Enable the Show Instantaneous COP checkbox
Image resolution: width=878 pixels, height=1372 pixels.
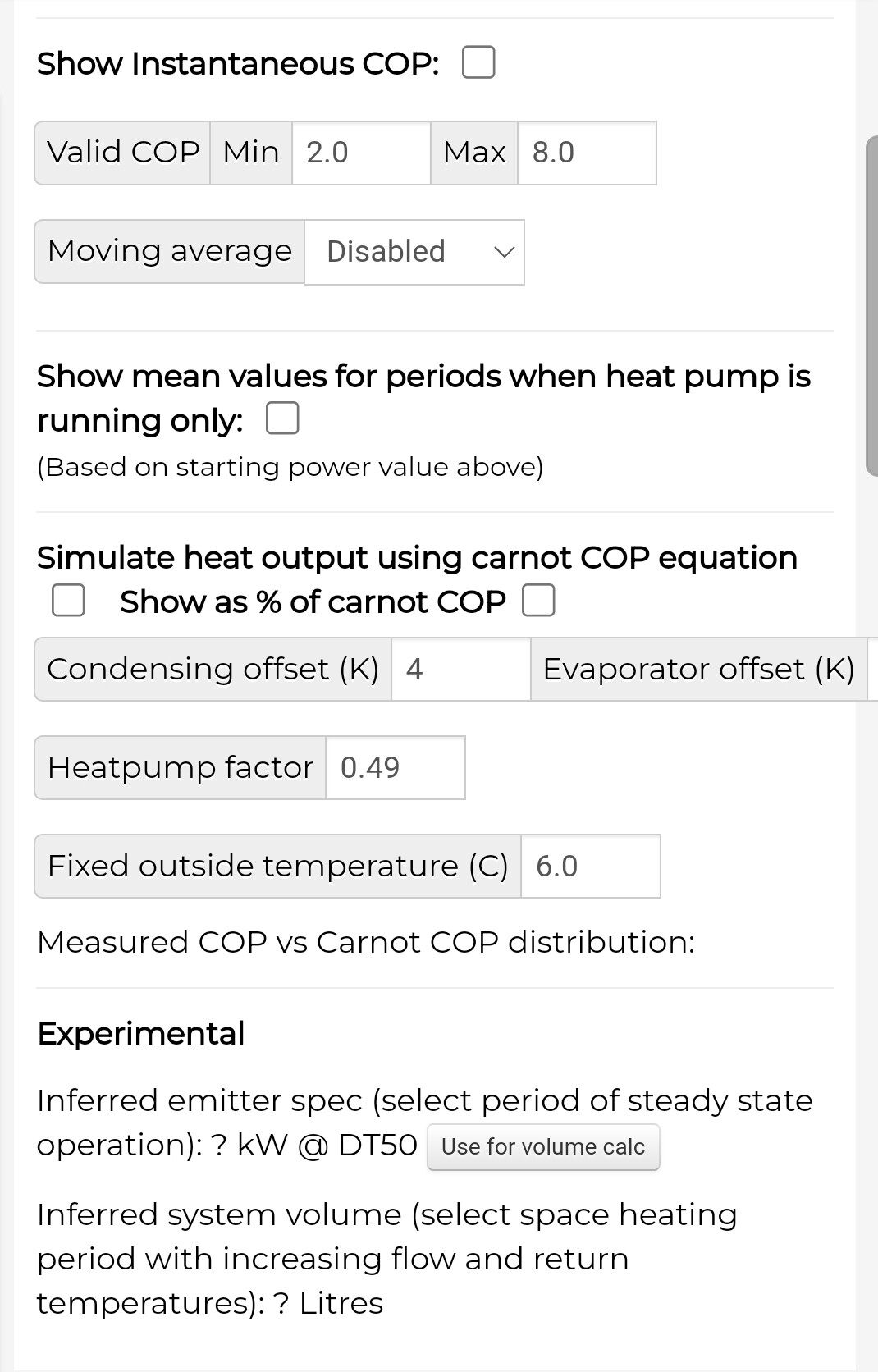click(478, 62)
